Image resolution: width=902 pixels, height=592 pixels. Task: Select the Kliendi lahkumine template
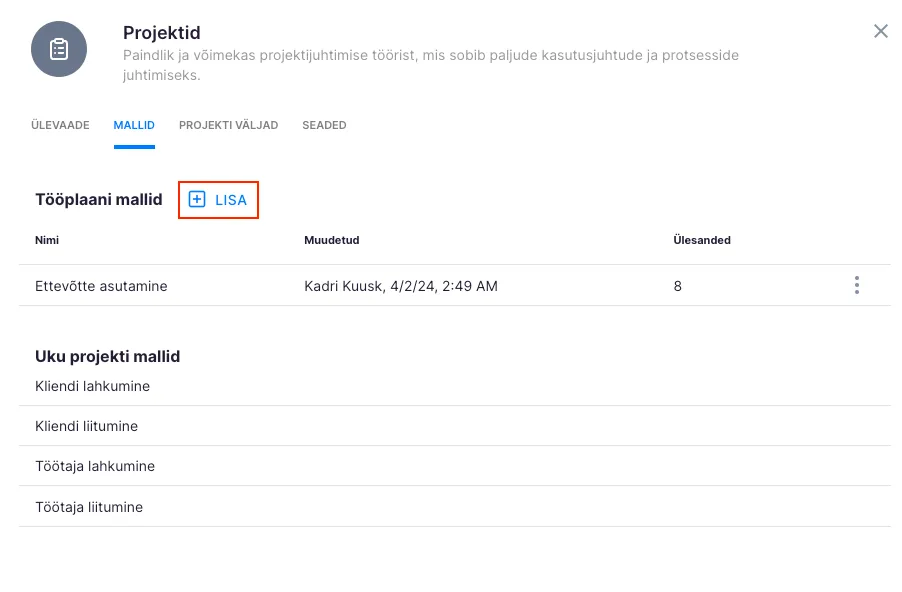pos(92,386)
